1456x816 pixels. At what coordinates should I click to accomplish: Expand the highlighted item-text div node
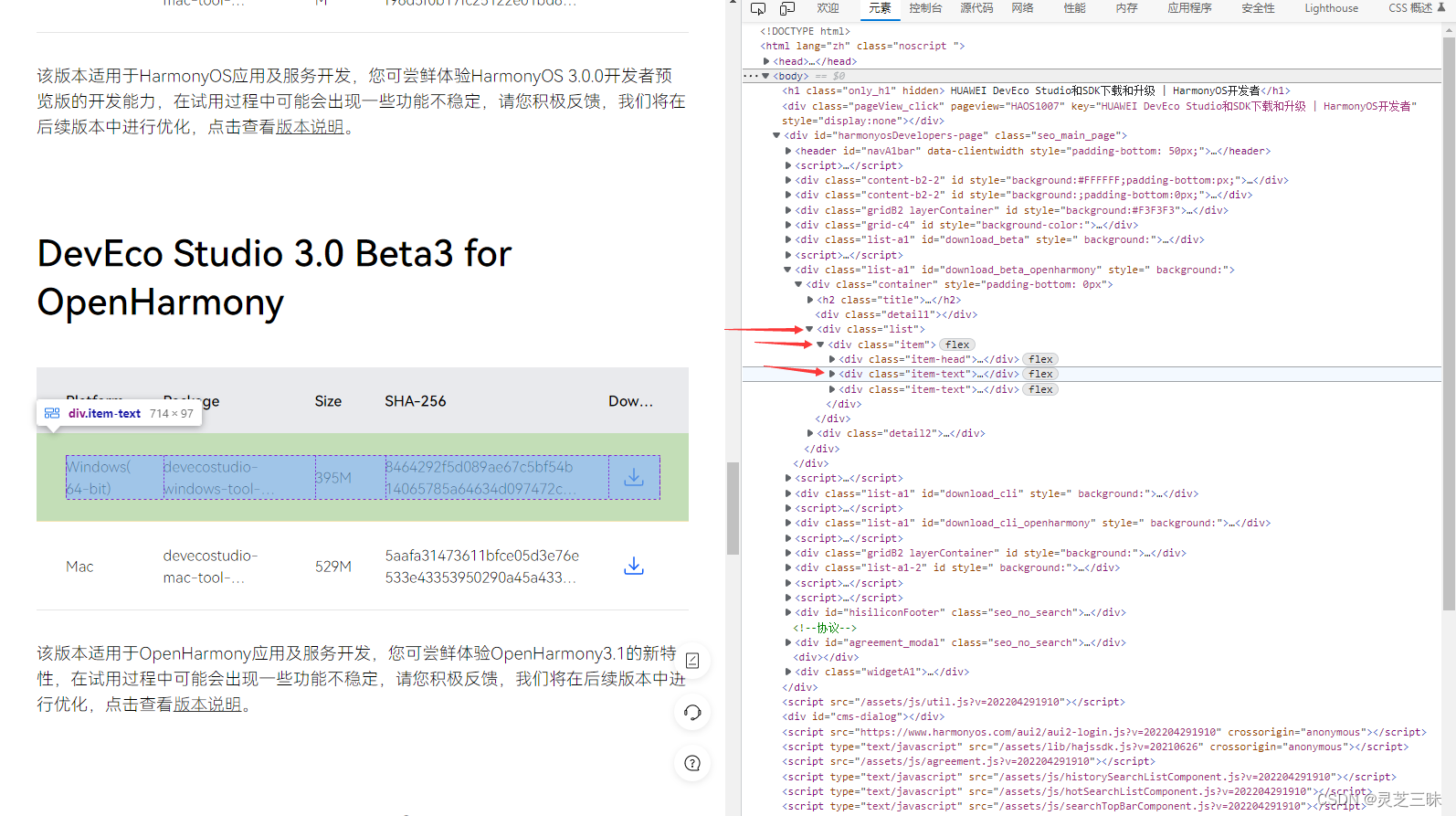click(x=831, y=374)
